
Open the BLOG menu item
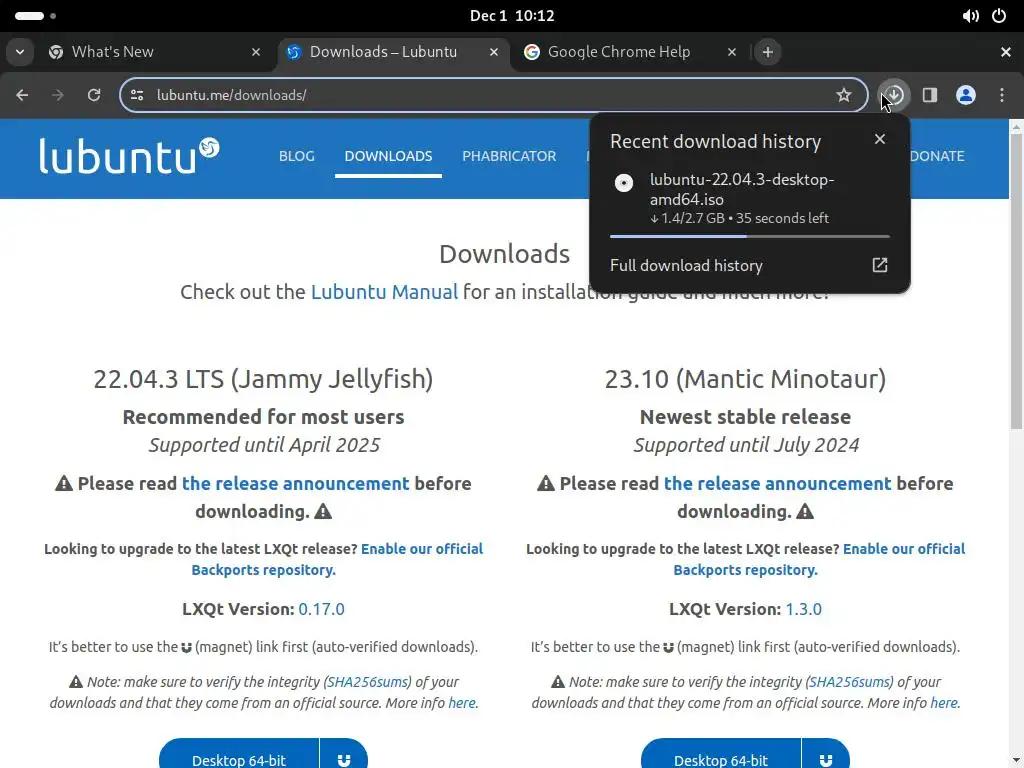click(x=296, y=156)
